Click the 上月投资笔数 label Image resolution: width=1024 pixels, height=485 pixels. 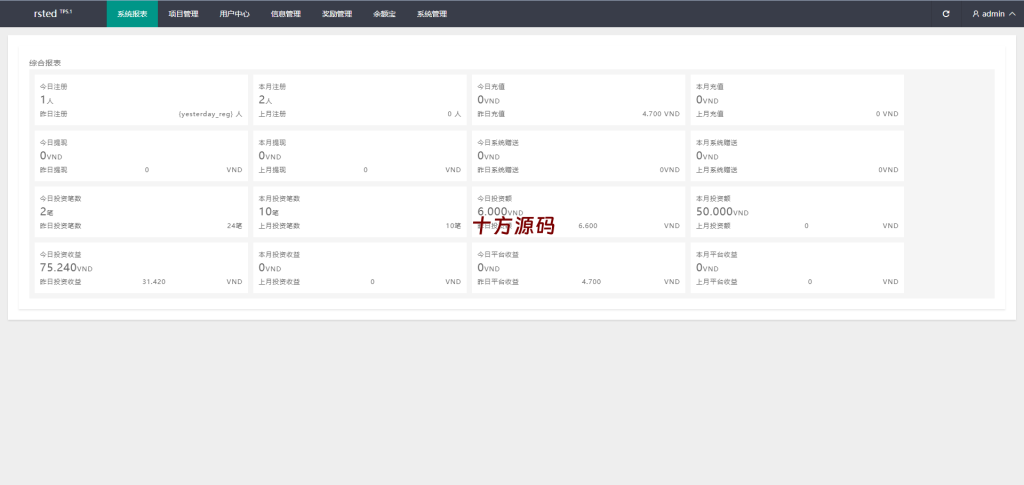click(279, 227)
